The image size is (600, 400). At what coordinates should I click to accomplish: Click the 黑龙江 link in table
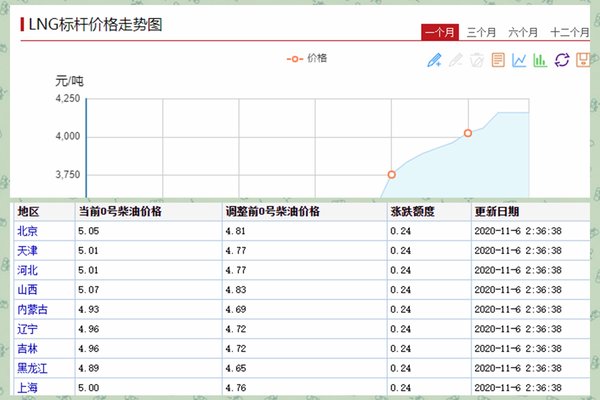pos(33,368)
